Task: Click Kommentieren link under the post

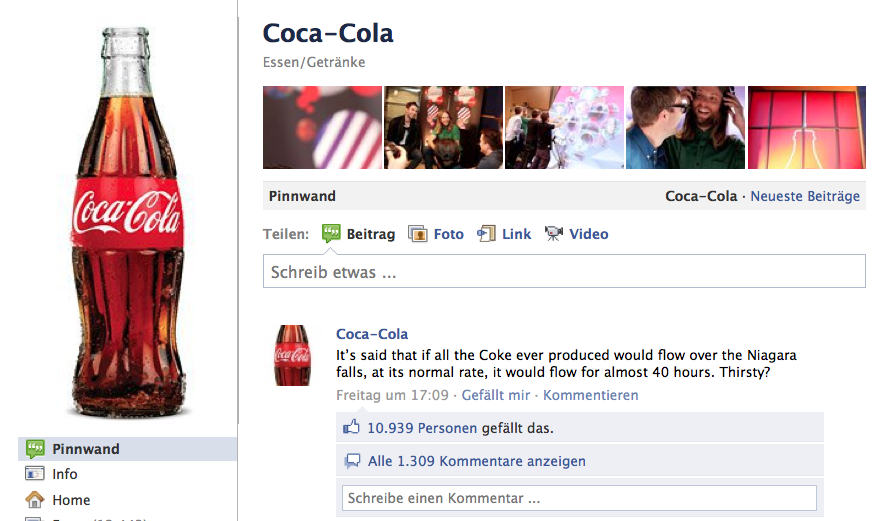Action: [x=591, y=395]
